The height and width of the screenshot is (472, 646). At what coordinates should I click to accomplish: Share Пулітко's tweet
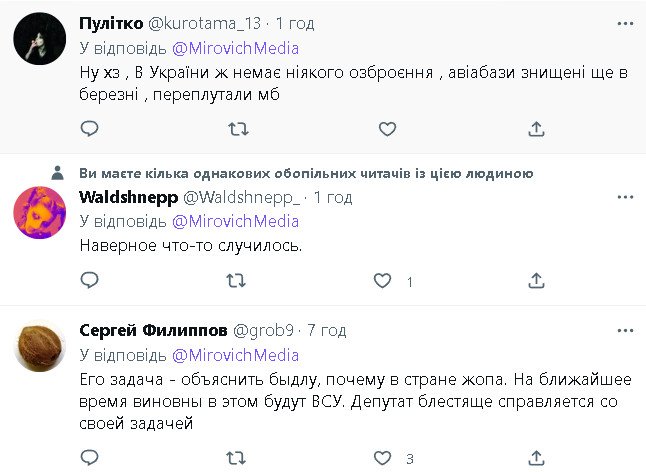click(536, 128)
